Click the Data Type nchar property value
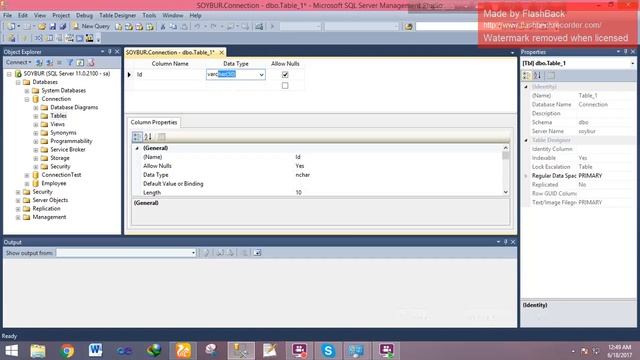 (x=302, y=175)
